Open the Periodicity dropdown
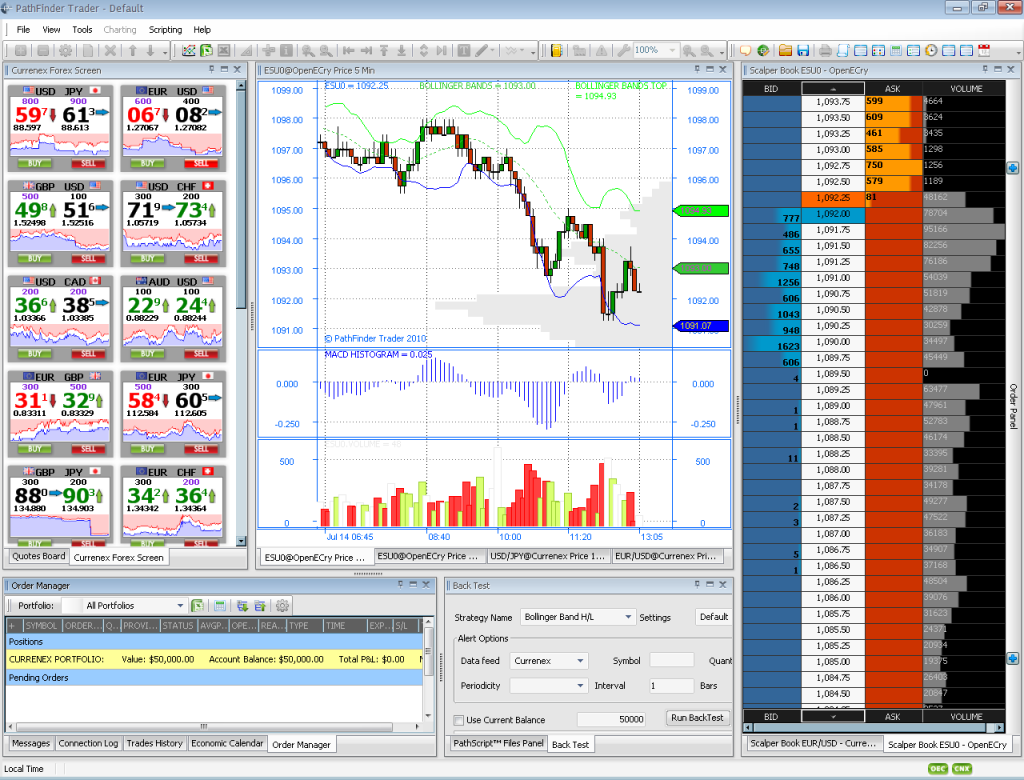The width and height of the screenshot is (1024, 780). [x=549, y=686]
